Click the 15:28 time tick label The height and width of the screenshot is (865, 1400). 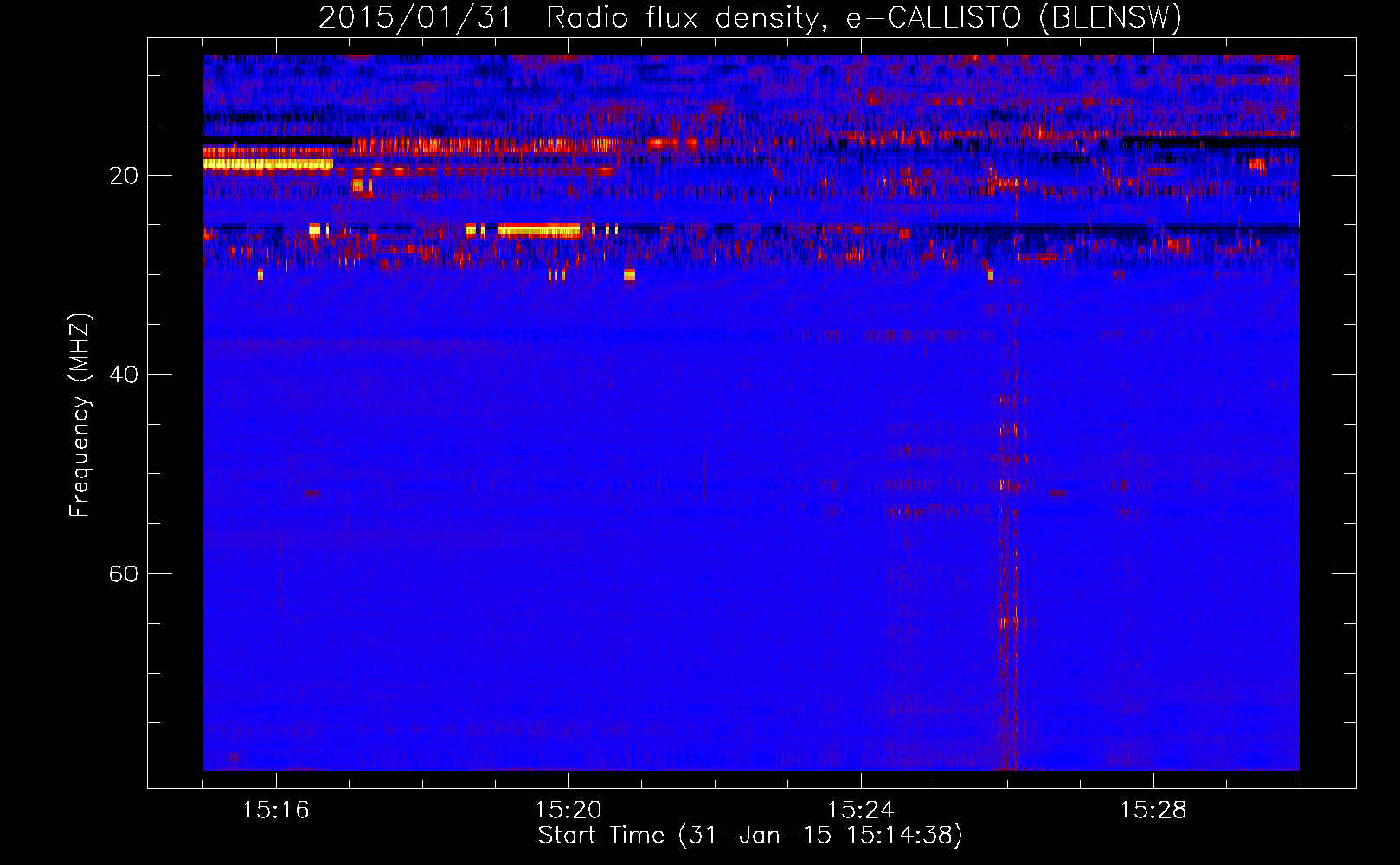(x=1153, y=811)
